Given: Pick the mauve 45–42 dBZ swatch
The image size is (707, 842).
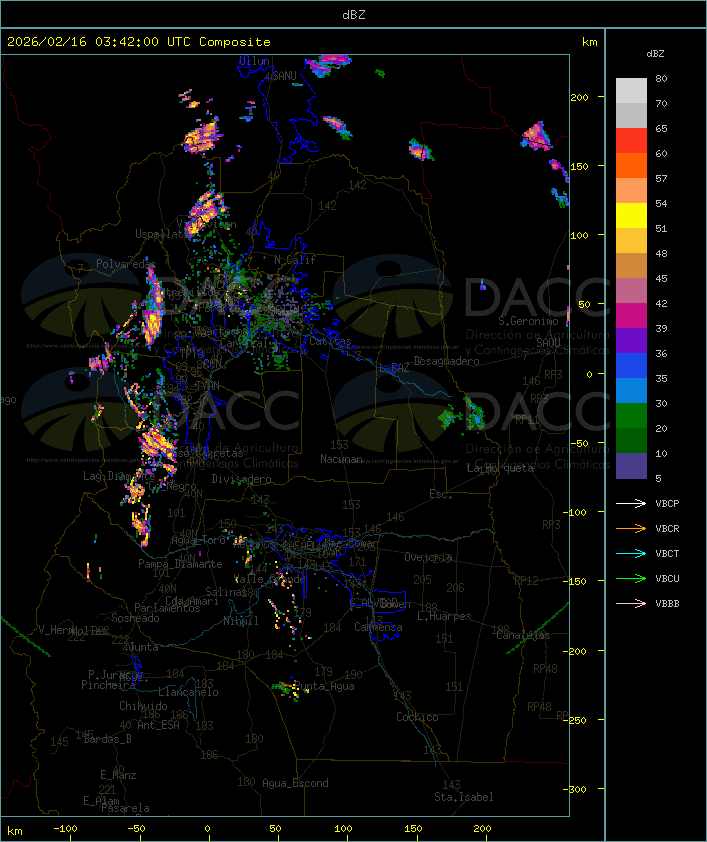Looking at the screenshot, I should [x=631, y=291].
